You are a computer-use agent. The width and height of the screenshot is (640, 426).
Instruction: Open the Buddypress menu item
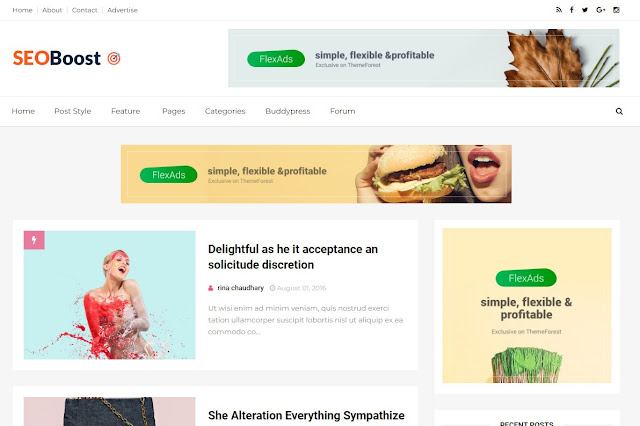pyautogui.click(x=288, y=111)
